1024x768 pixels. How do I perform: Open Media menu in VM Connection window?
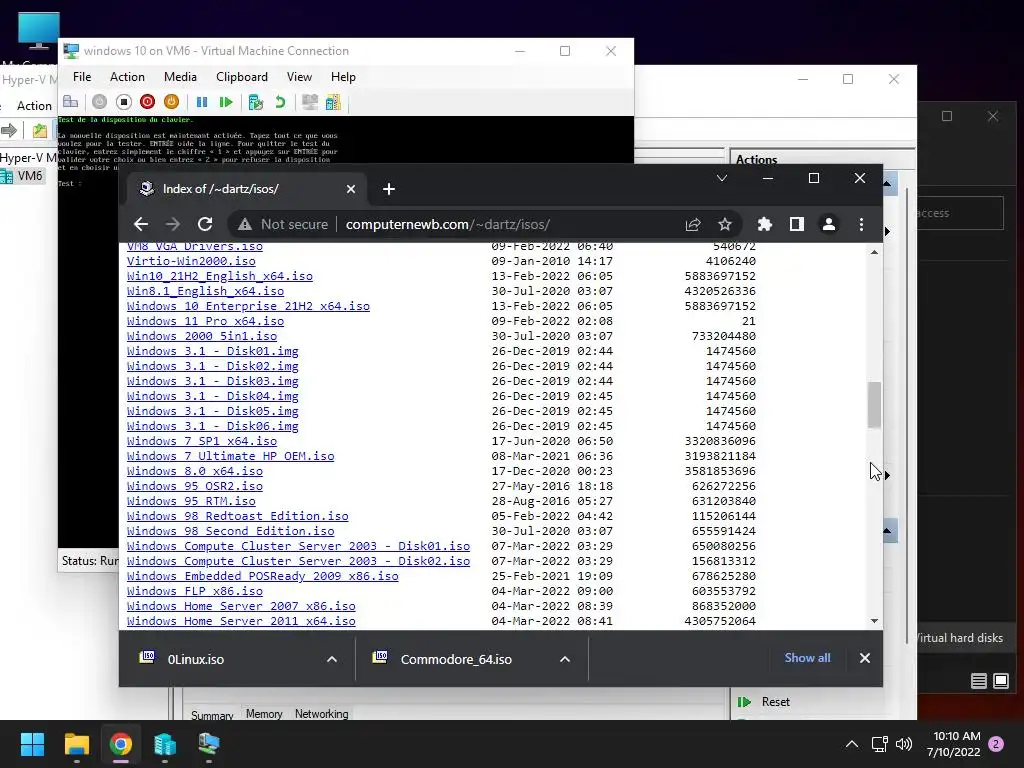click(180, 77)
